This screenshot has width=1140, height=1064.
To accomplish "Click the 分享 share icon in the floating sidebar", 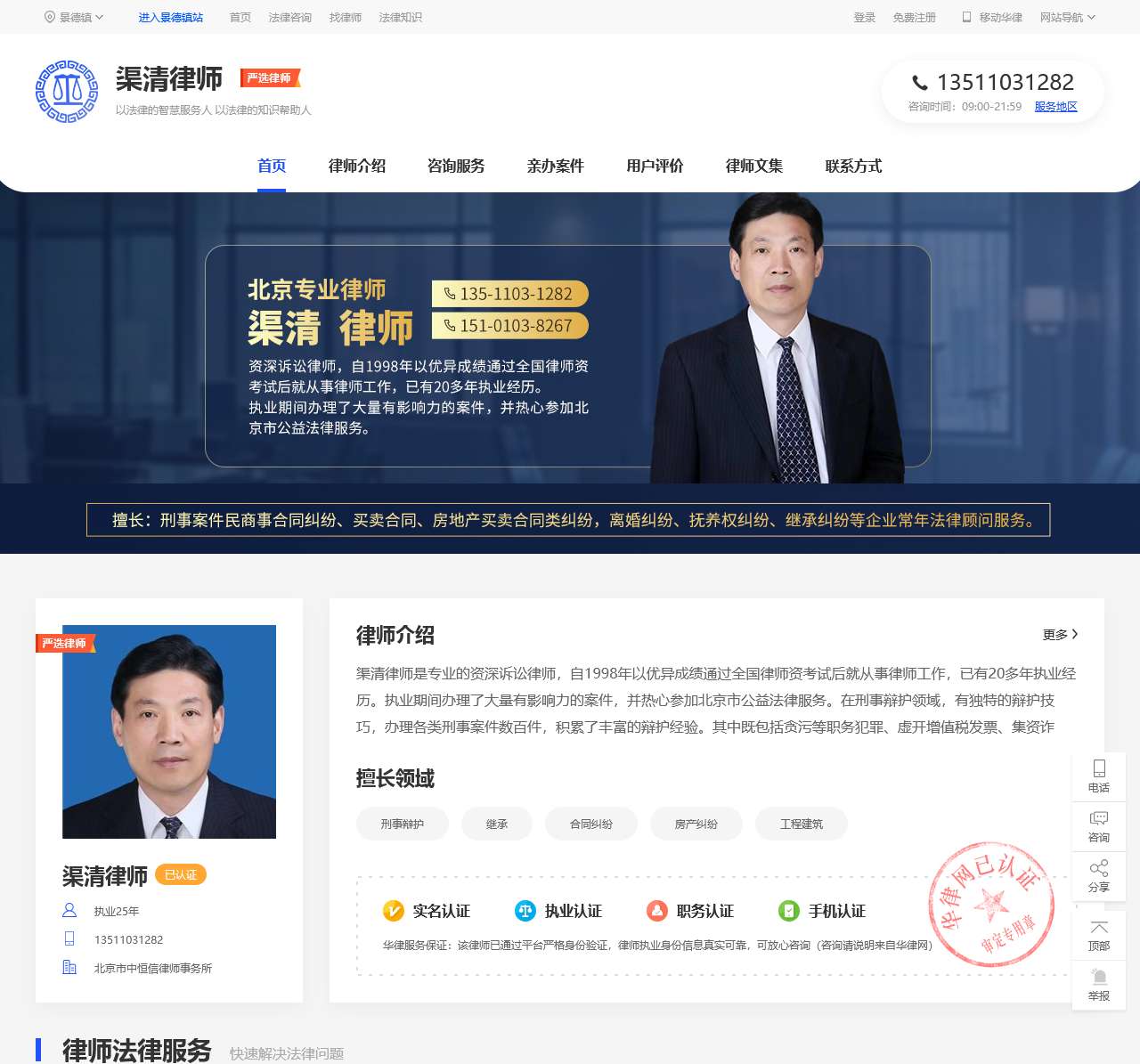I will [x=1099, y=868].
